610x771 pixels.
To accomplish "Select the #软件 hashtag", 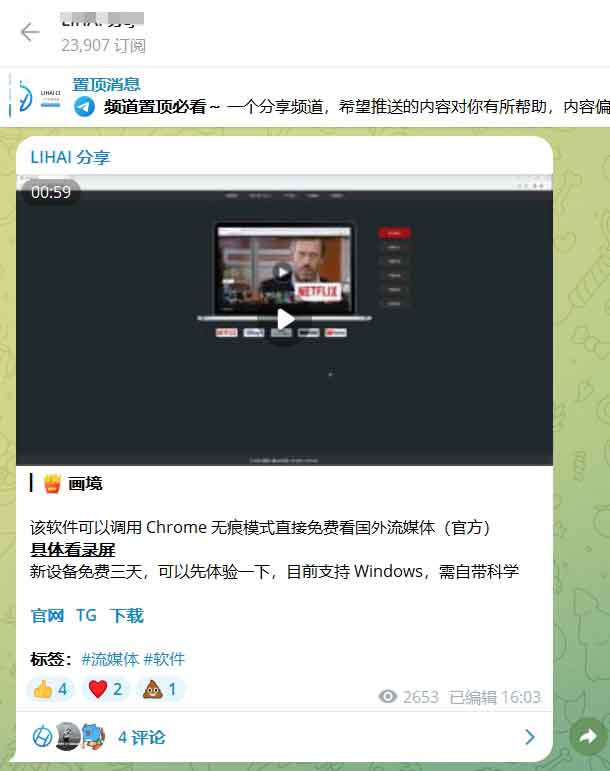I will [x=164, y=659].
